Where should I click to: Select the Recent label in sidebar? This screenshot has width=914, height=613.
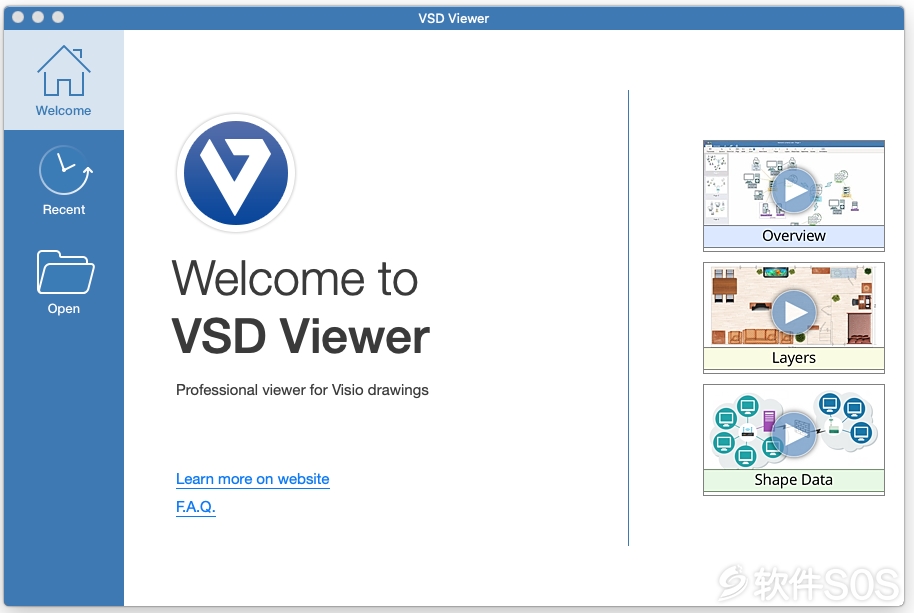tap(64, 210)
